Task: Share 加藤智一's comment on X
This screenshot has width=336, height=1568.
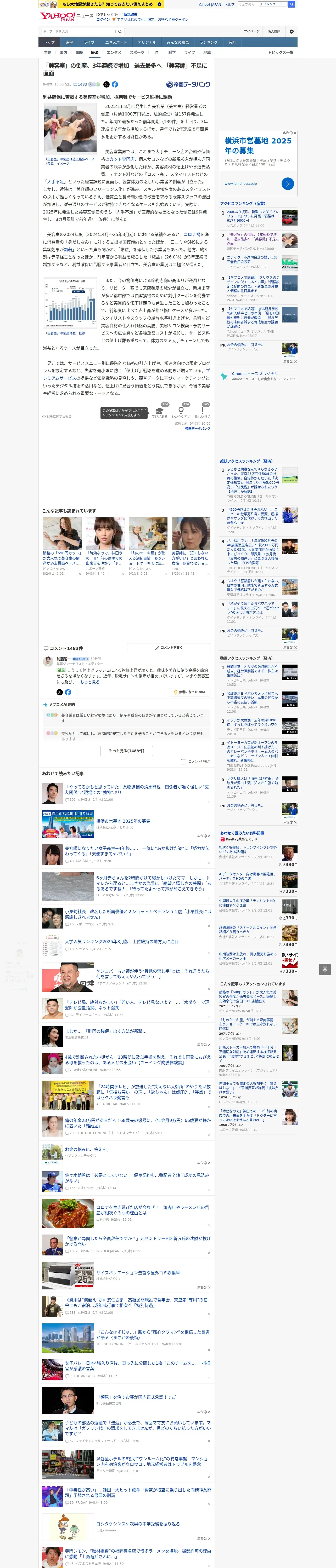Action: click(x=59, y=692)
